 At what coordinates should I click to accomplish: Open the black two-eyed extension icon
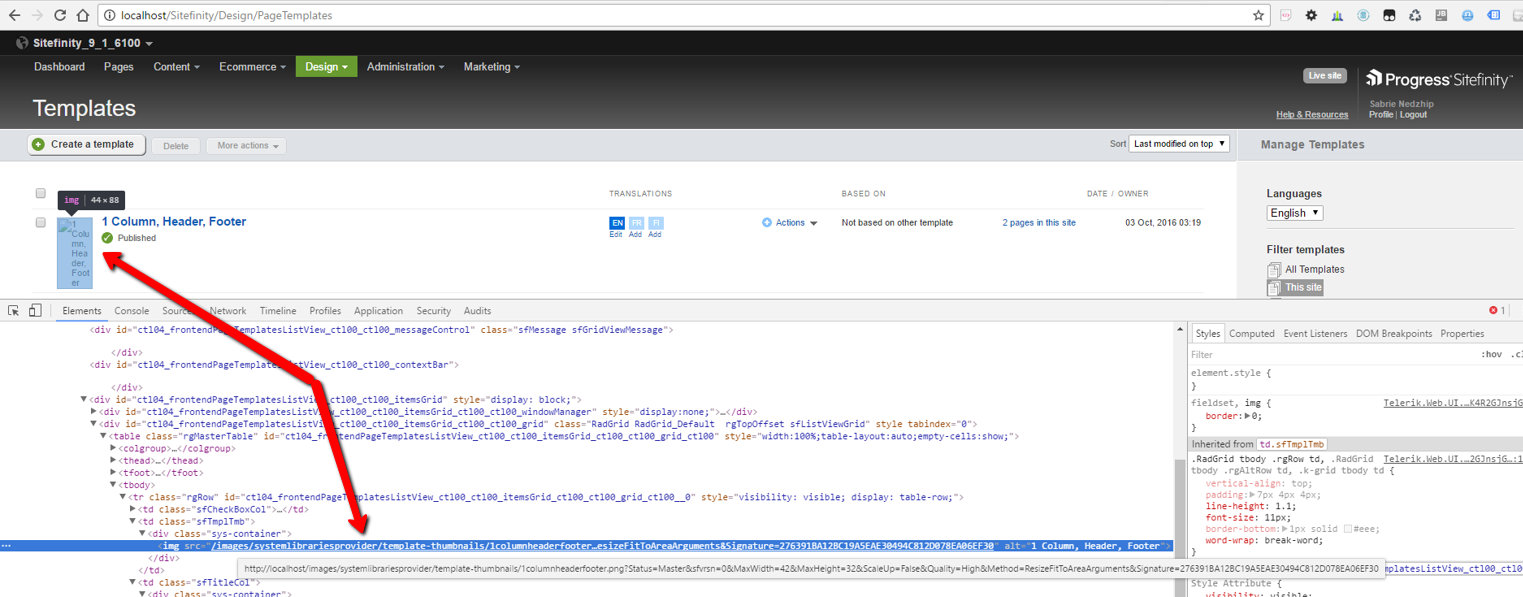coord(1389,15)
